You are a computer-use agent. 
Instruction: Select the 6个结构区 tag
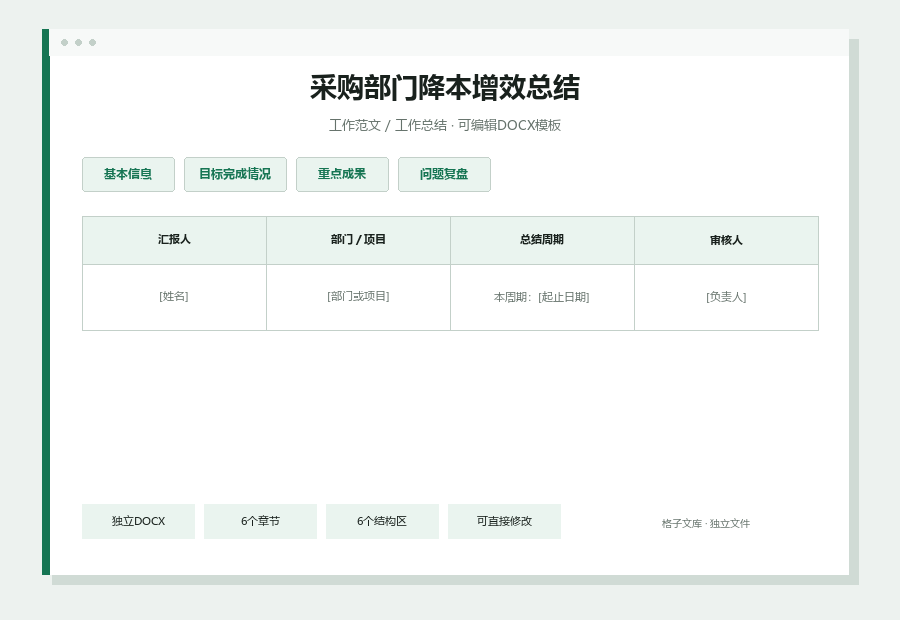tap(382, 521)
